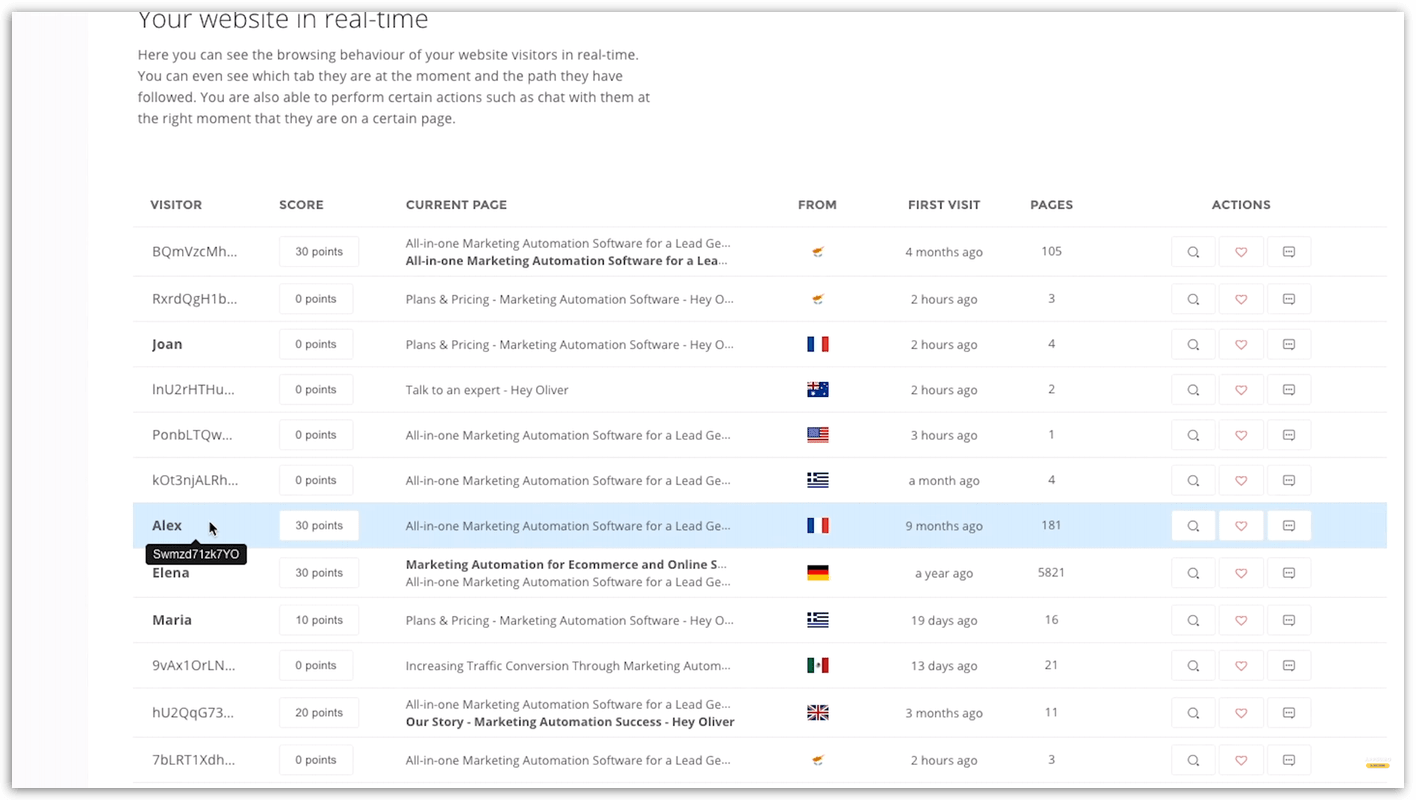Click chat icon for visitor hU2QqG73

(x=1289, y=713)
